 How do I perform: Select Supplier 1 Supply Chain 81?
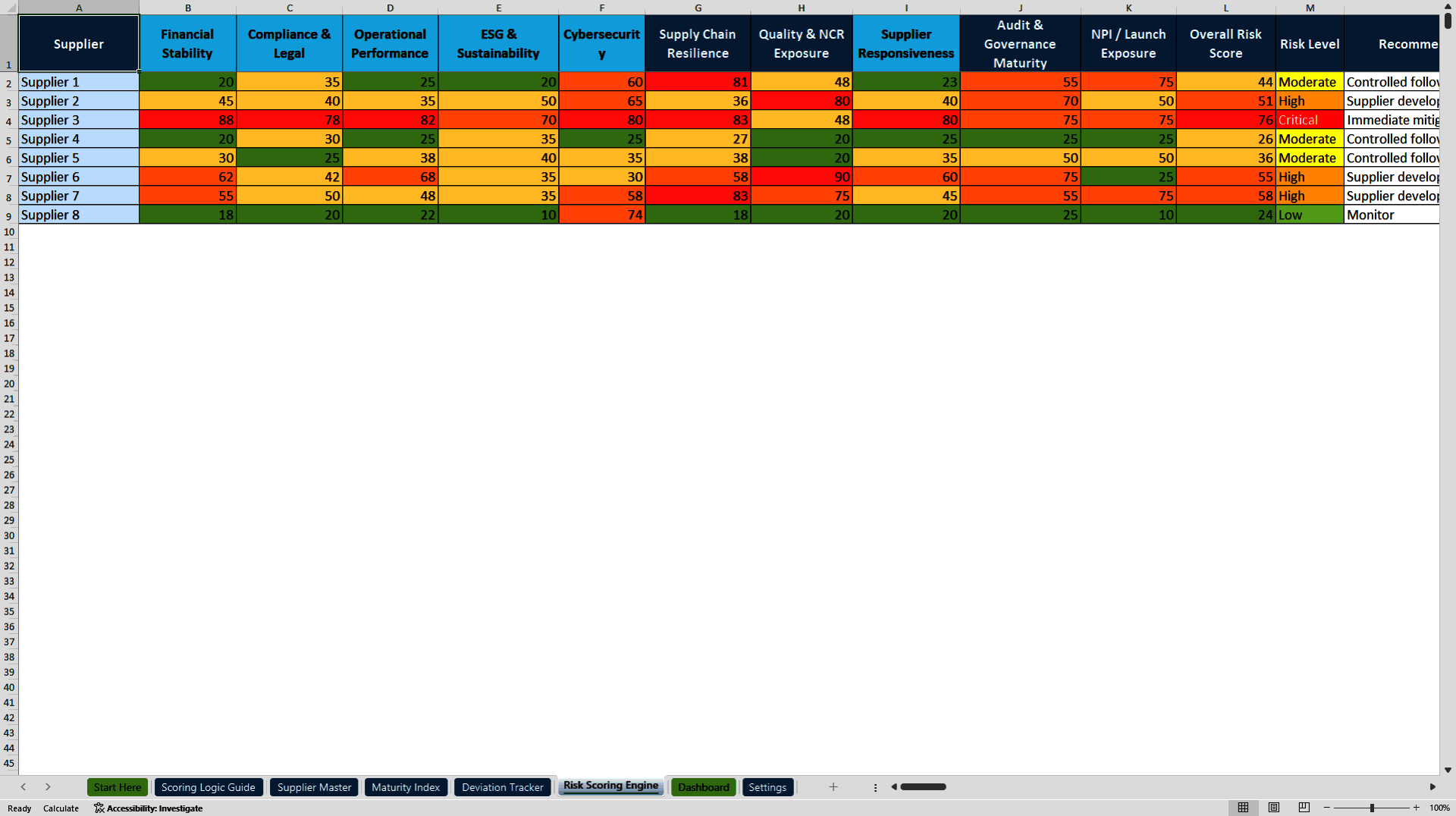coord(698,82)
